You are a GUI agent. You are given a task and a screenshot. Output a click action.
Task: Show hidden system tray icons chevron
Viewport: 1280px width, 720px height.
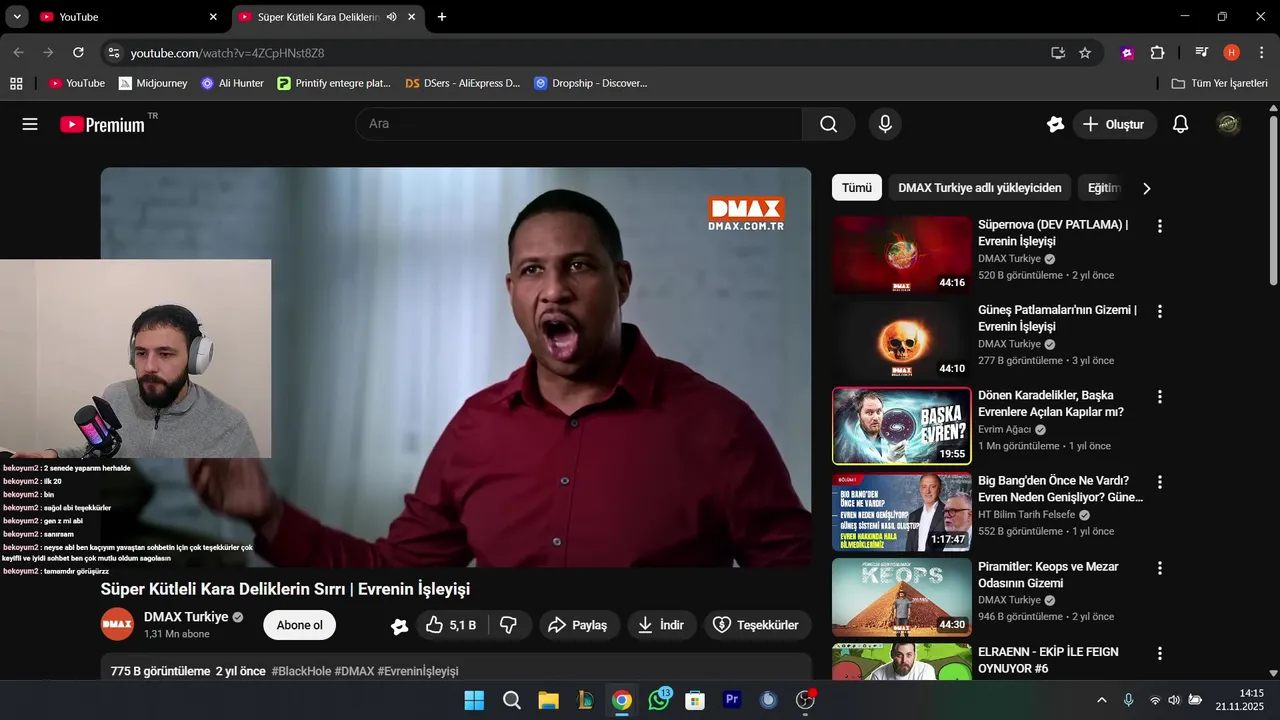pos(1102,700)
